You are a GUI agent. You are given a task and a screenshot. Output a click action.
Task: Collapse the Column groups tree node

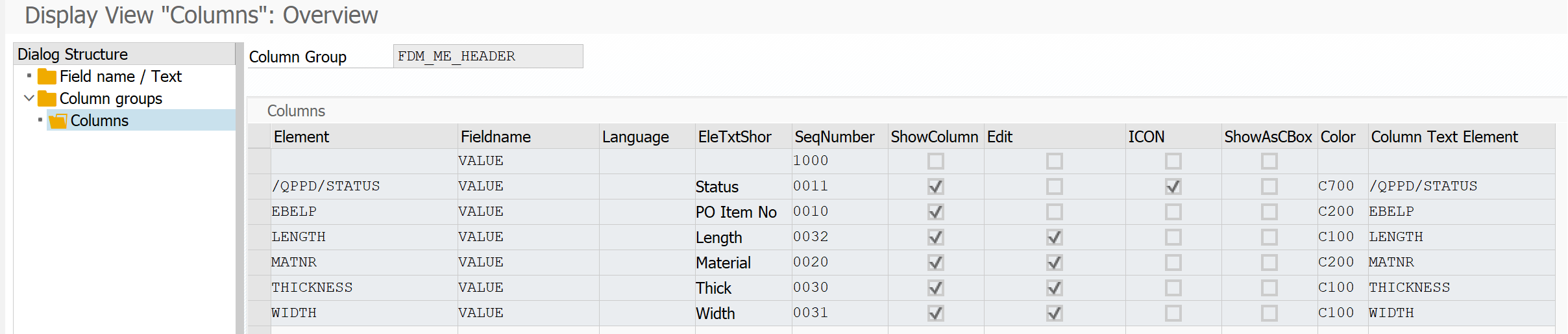pos(29,98)
